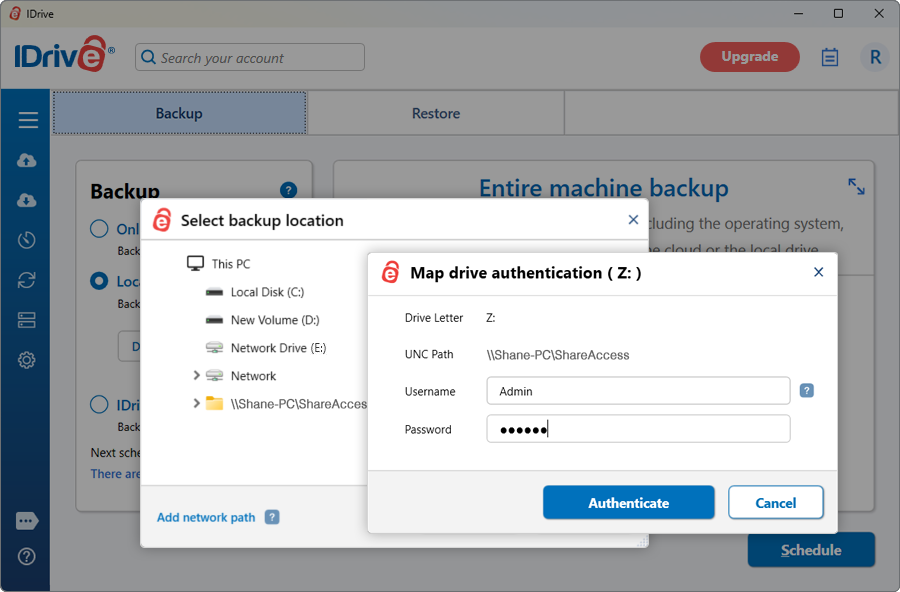The width and height of the screenshot is (900, 592).
Task: Open the scheduler clock sidebar icon
Action: click(x=26, y=240)
